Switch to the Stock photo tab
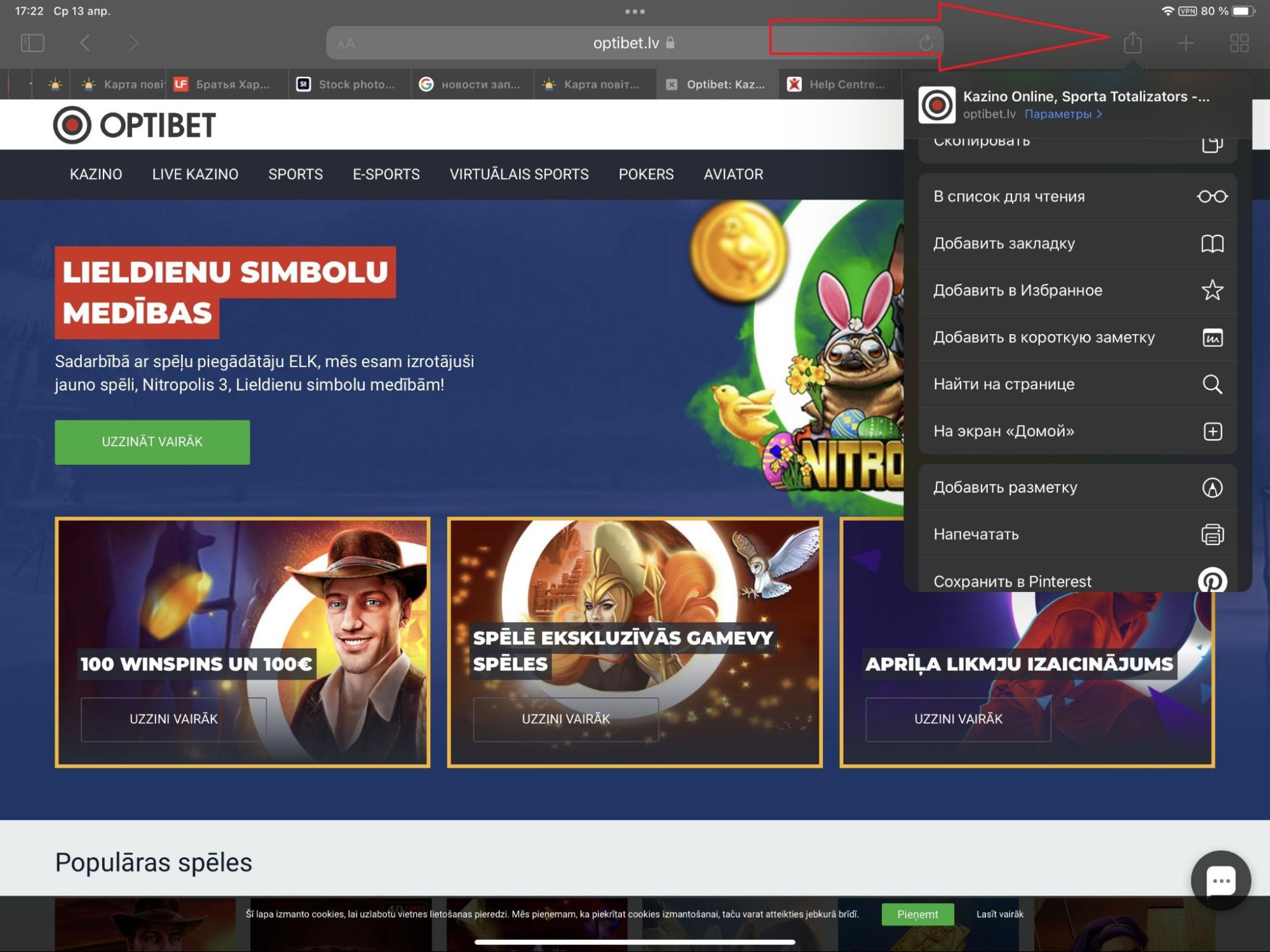This screenshot has height=952, width=1270. [x=349, y=84]
